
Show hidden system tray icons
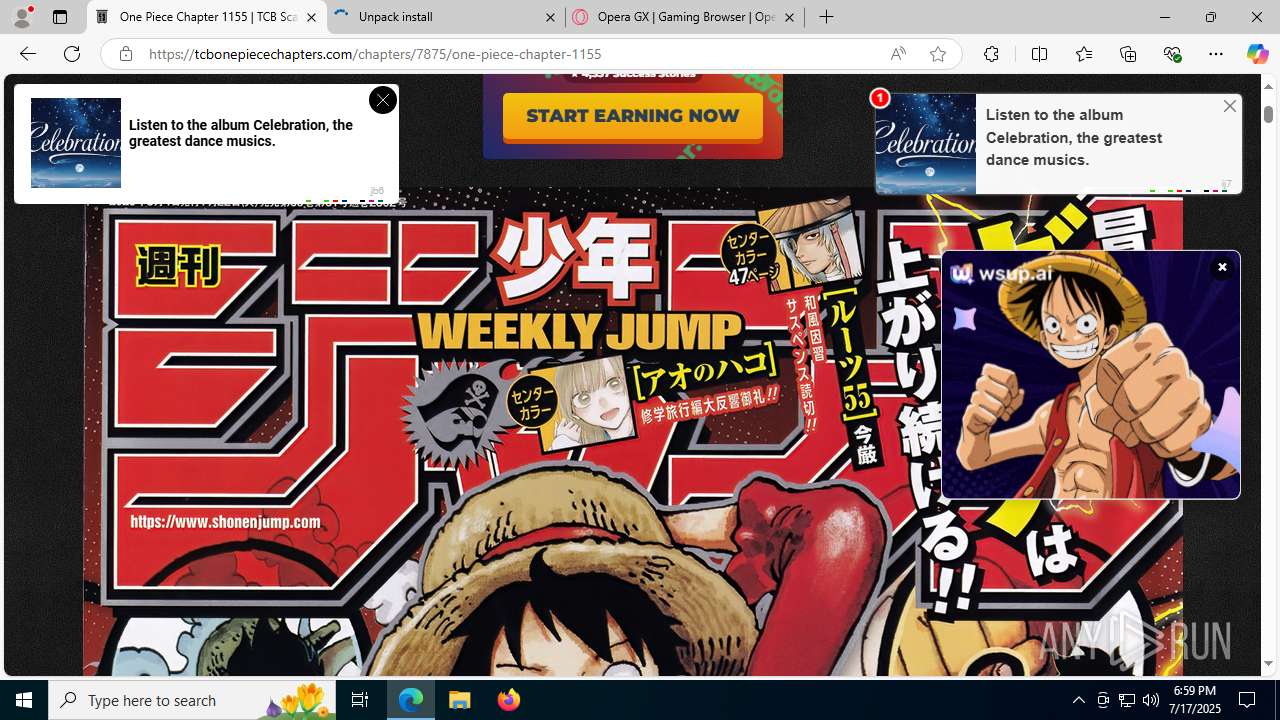1078,700
